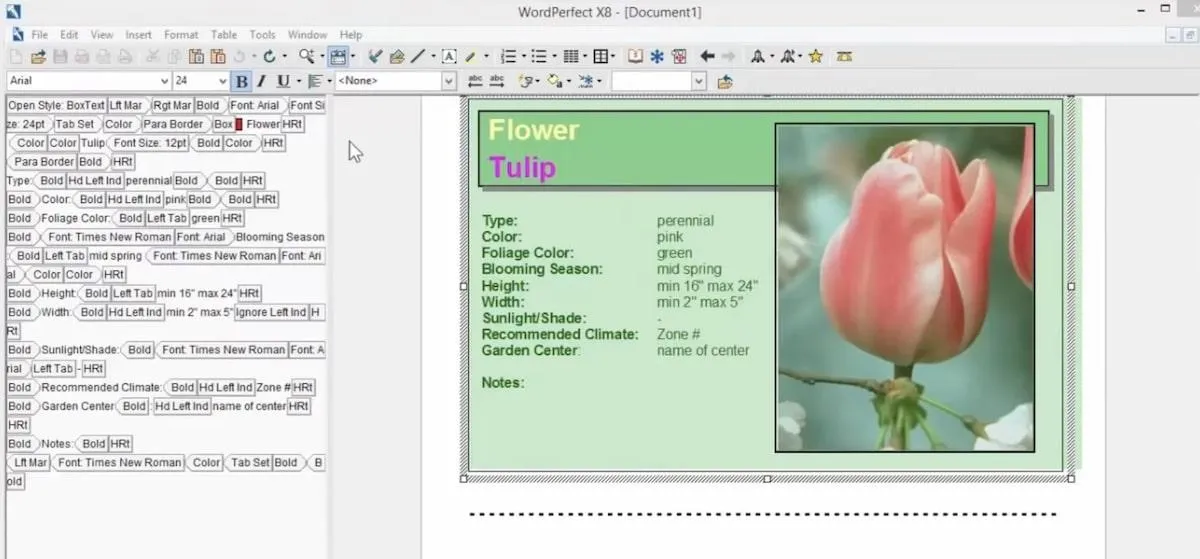Image resolution: width=1200 pixels, height=559 pixels.
Task: Click the Back arrow icon
Action: pos(707,57)
